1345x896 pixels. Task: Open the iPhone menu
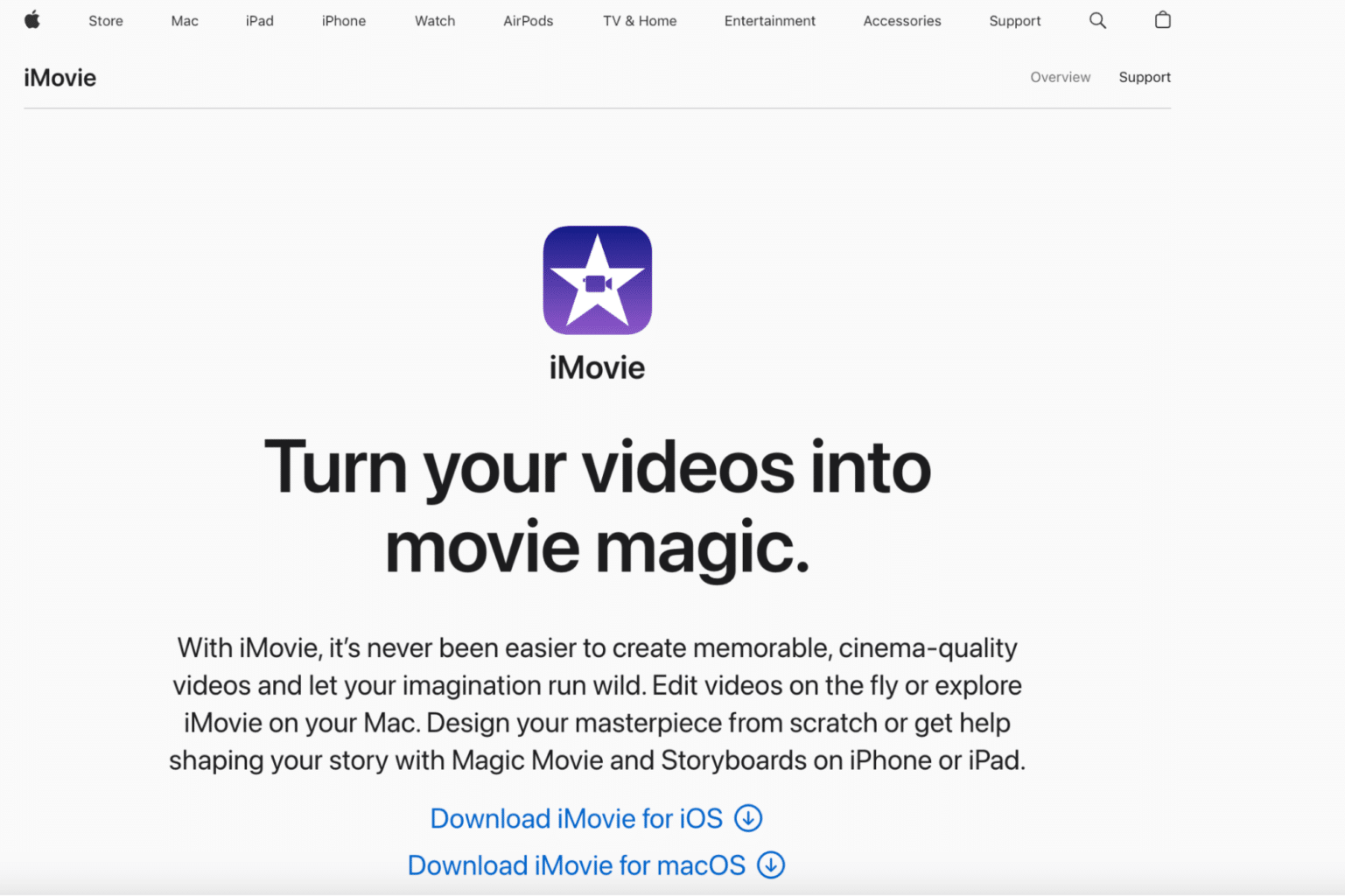pyautogui.click(x=344, y=21)
